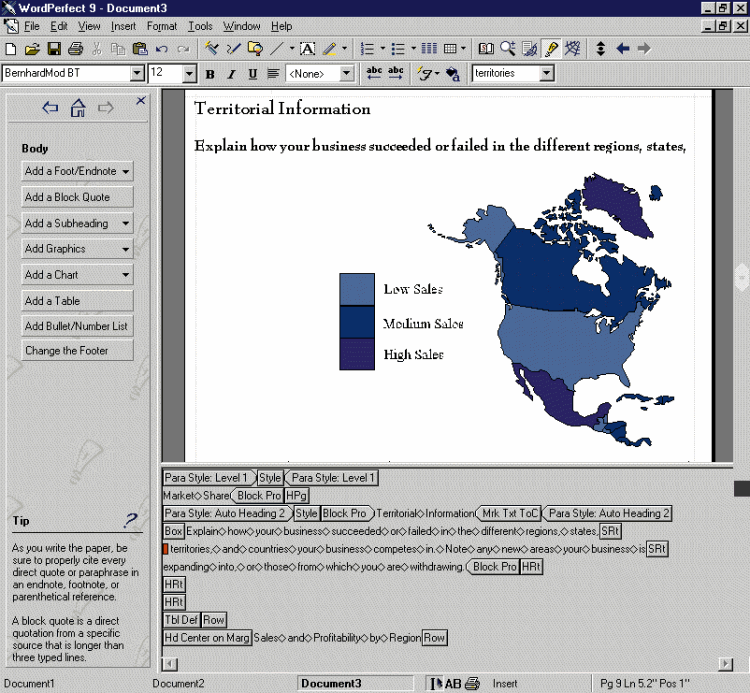Image resolution: width=750 pixels, height=693 pixels.
Task: Click the home icon in the side panel
Action: (78, 108)
